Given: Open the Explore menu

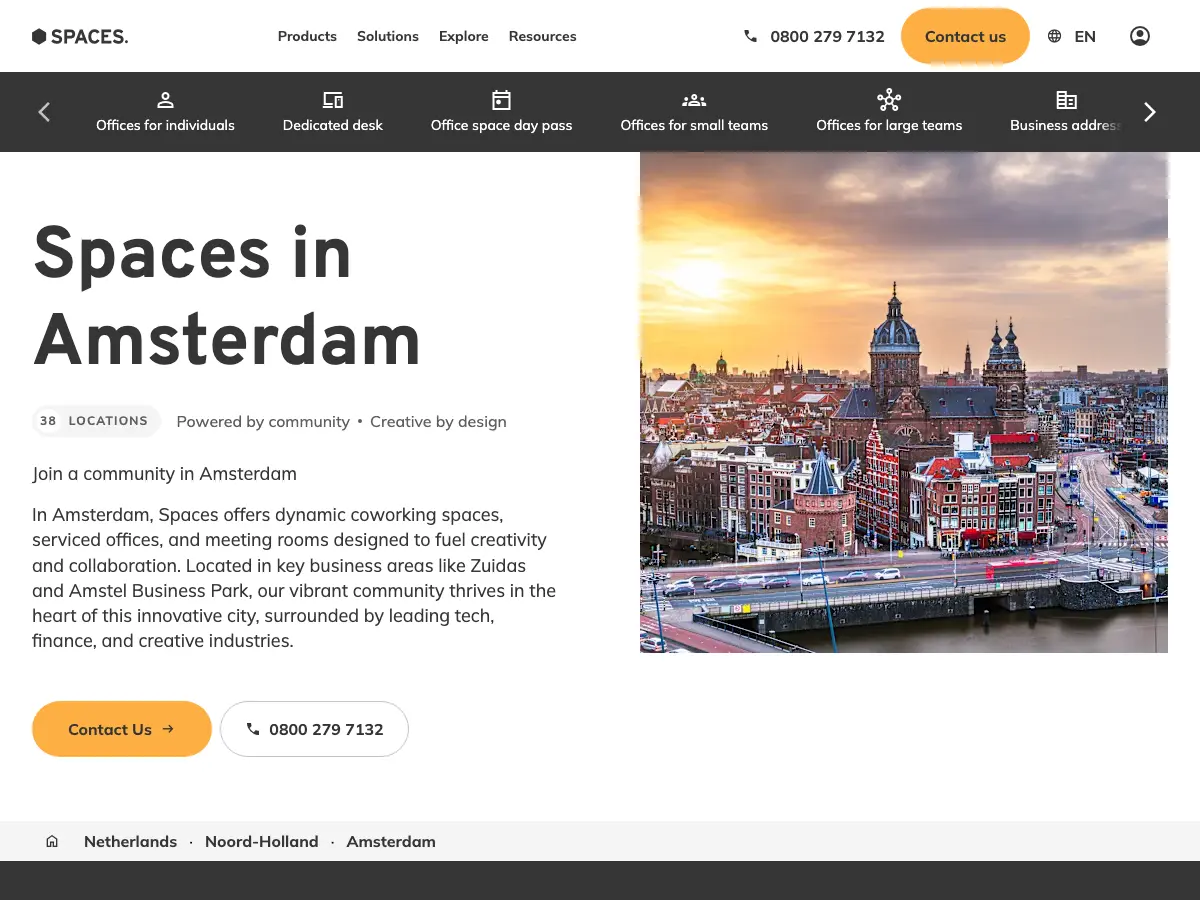Looking at the screenshot, I should click(x=464, y=36).
